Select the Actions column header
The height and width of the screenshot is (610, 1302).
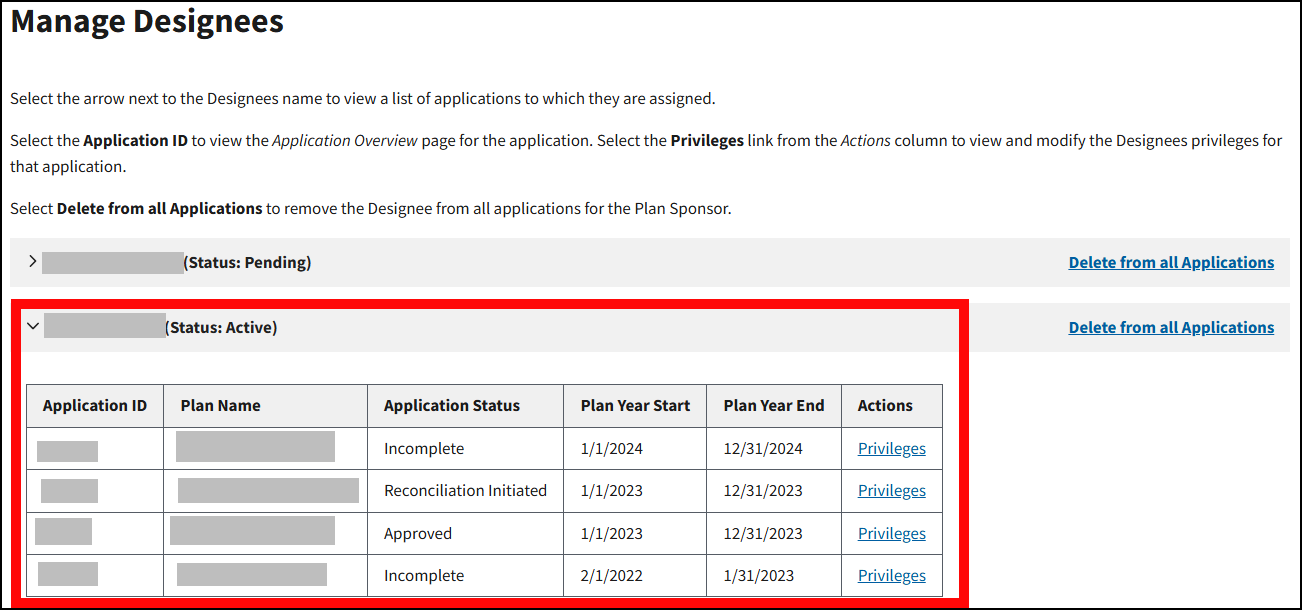885,406
